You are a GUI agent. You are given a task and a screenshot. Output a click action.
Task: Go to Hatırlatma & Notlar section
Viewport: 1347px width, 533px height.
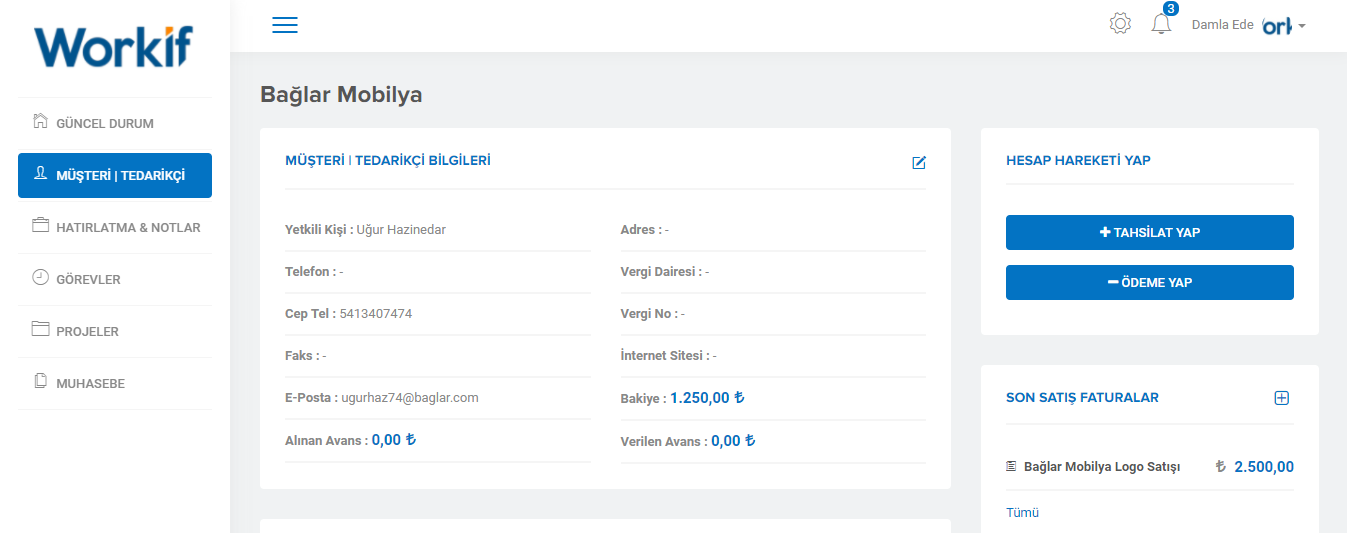pos(115,227)
